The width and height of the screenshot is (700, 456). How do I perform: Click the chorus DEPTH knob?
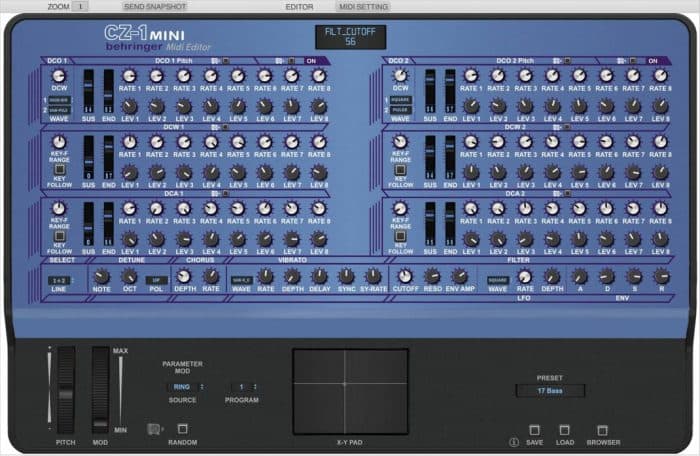click(184, 276)
